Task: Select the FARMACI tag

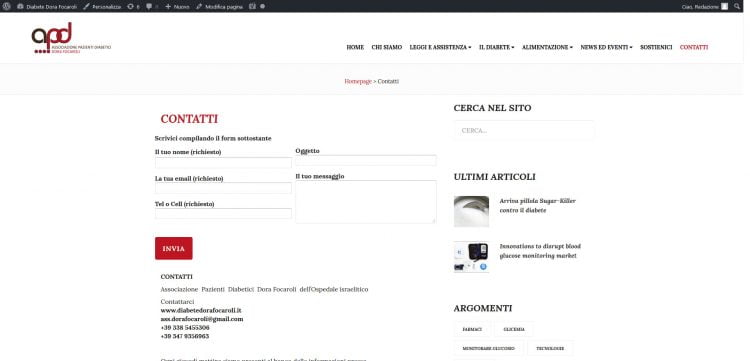Action: (x=472, y=329)
